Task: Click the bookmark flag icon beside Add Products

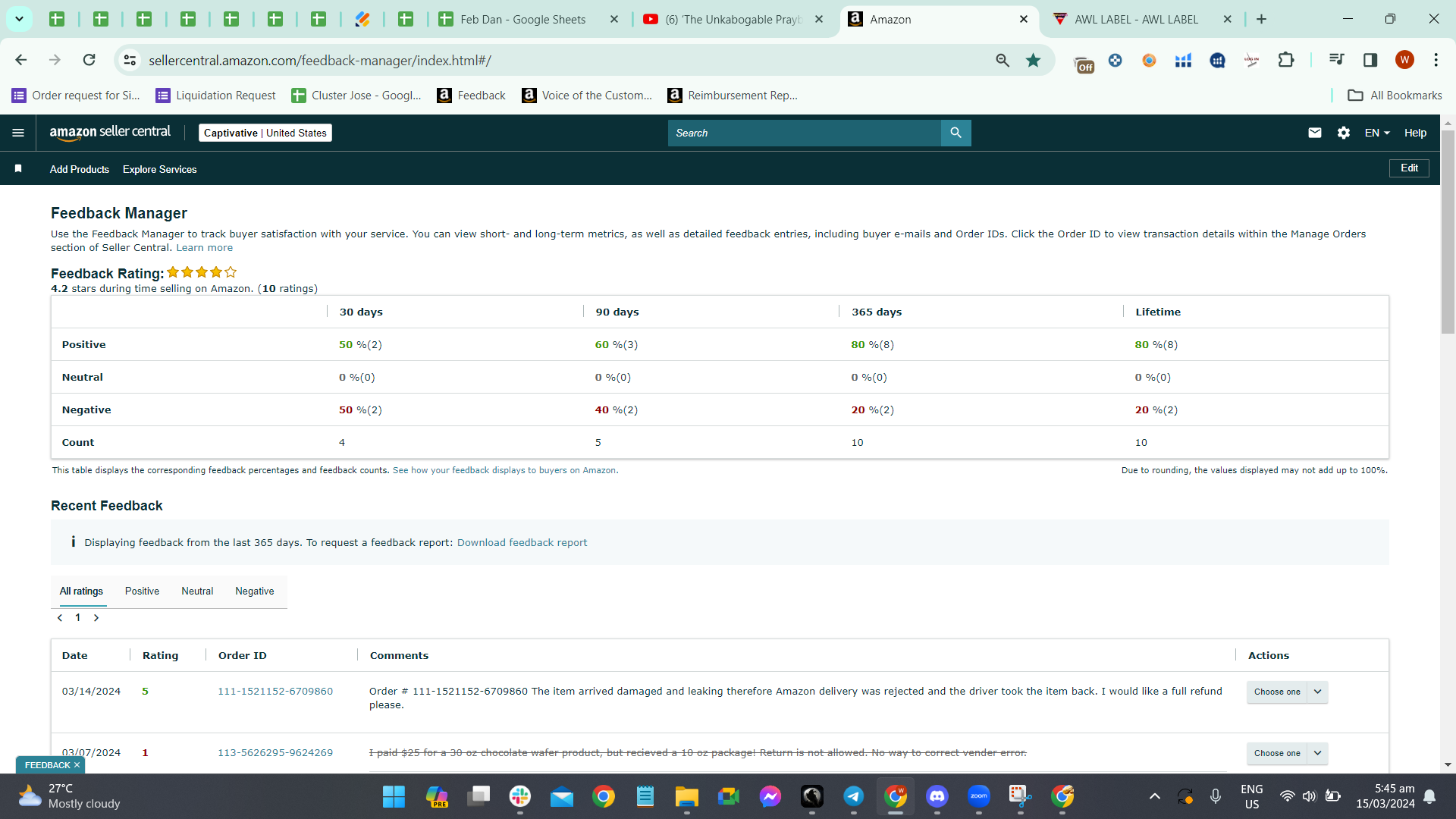Action: click(x=18, y=169)
